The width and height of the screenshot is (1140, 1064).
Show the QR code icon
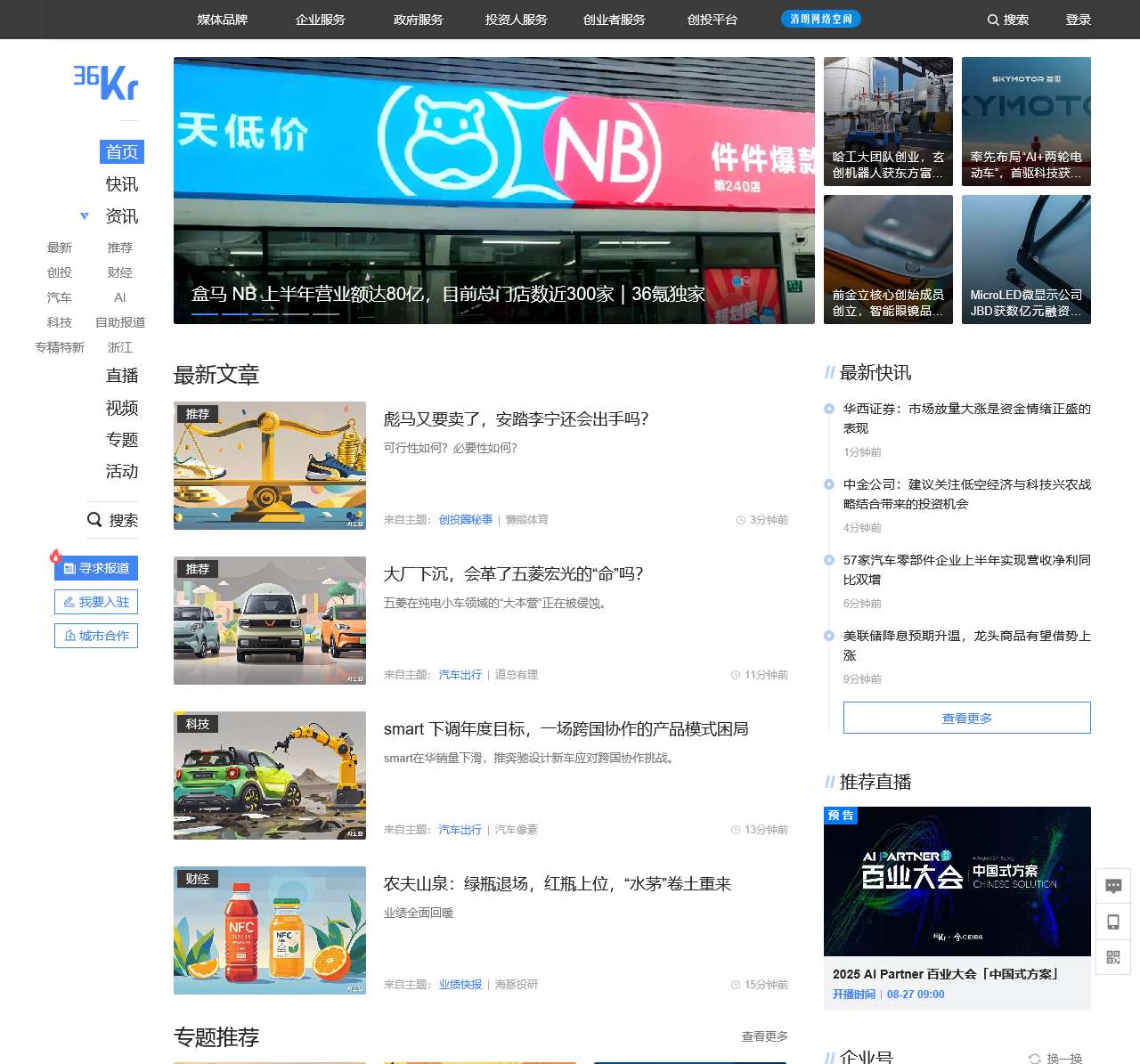click(1113, 957)
